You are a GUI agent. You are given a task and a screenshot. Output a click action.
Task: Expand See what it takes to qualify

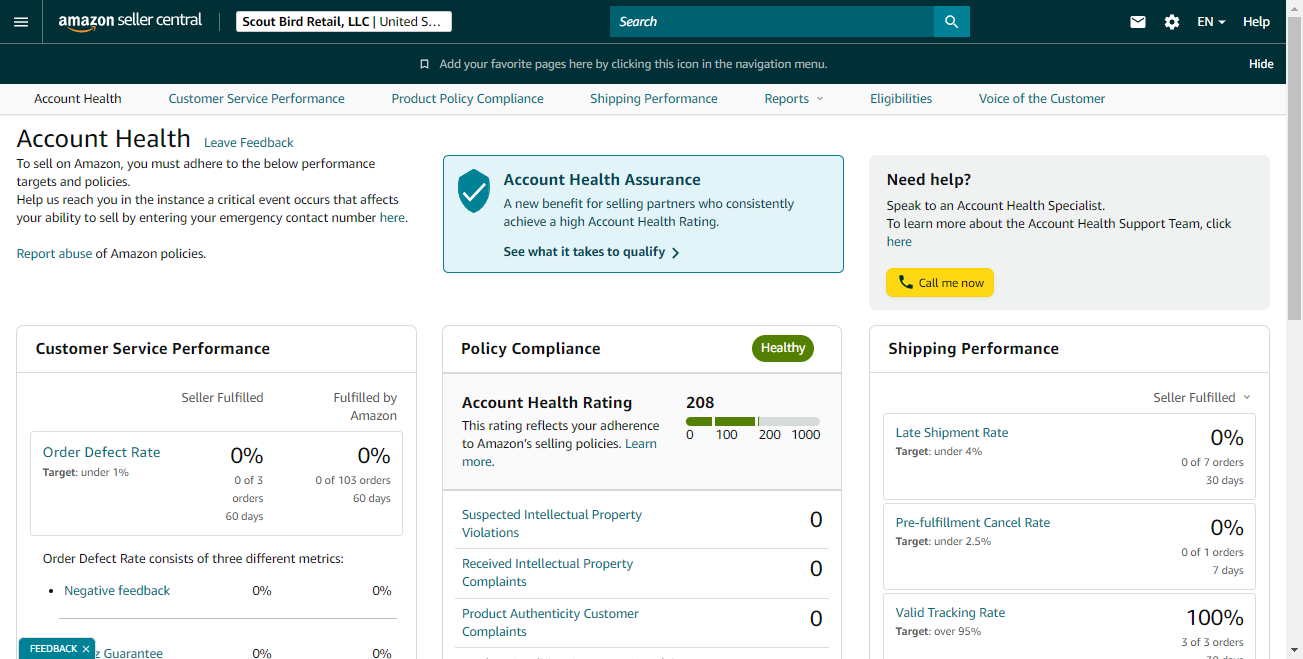click(x=591, y=252)
